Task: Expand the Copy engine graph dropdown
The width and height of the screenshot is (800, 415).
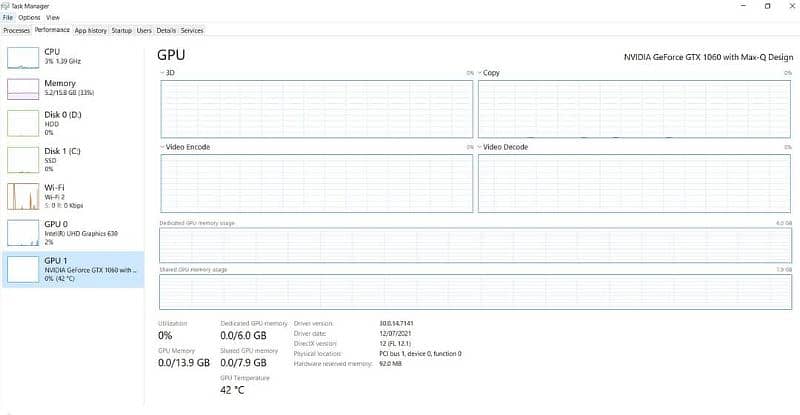Action: pos(481,73)
